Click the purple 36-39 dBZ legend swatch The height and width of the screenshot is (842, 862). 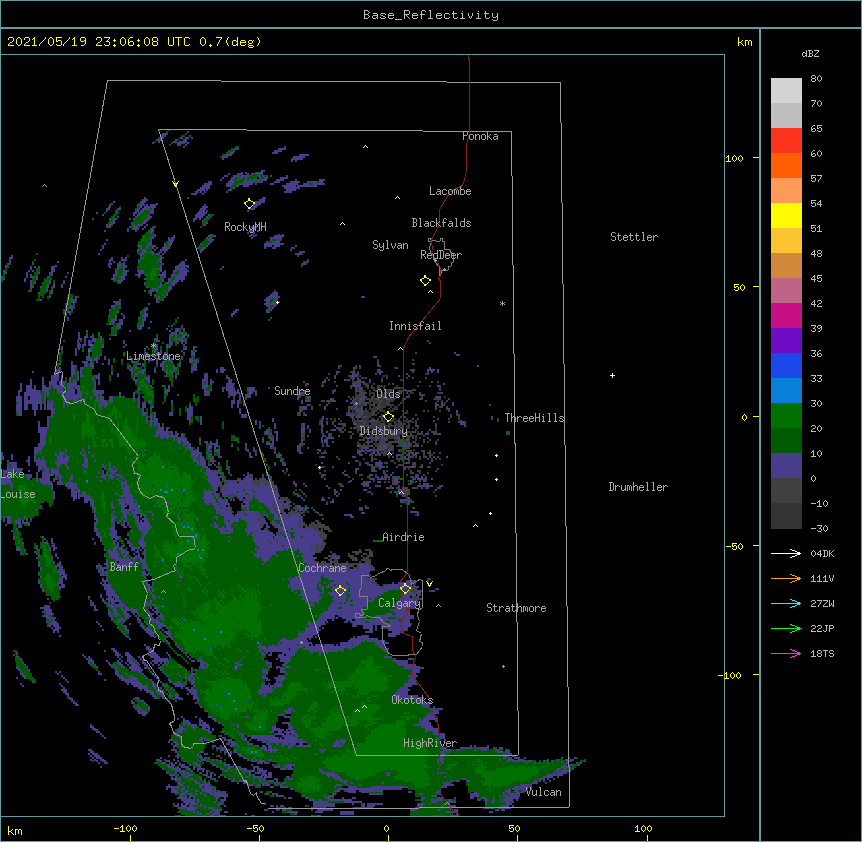pyautogui.click(x=786, y=341)
